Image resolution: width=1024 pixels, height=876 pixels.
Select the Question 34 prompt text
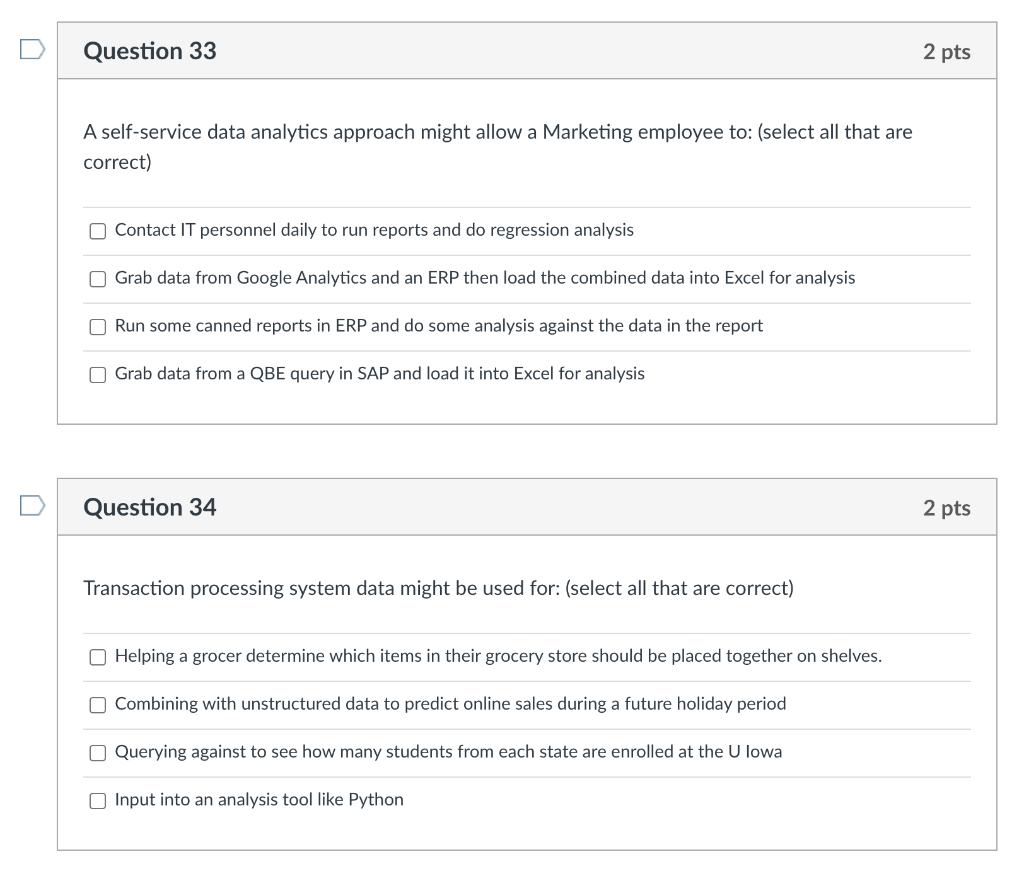tap(437, 588)
